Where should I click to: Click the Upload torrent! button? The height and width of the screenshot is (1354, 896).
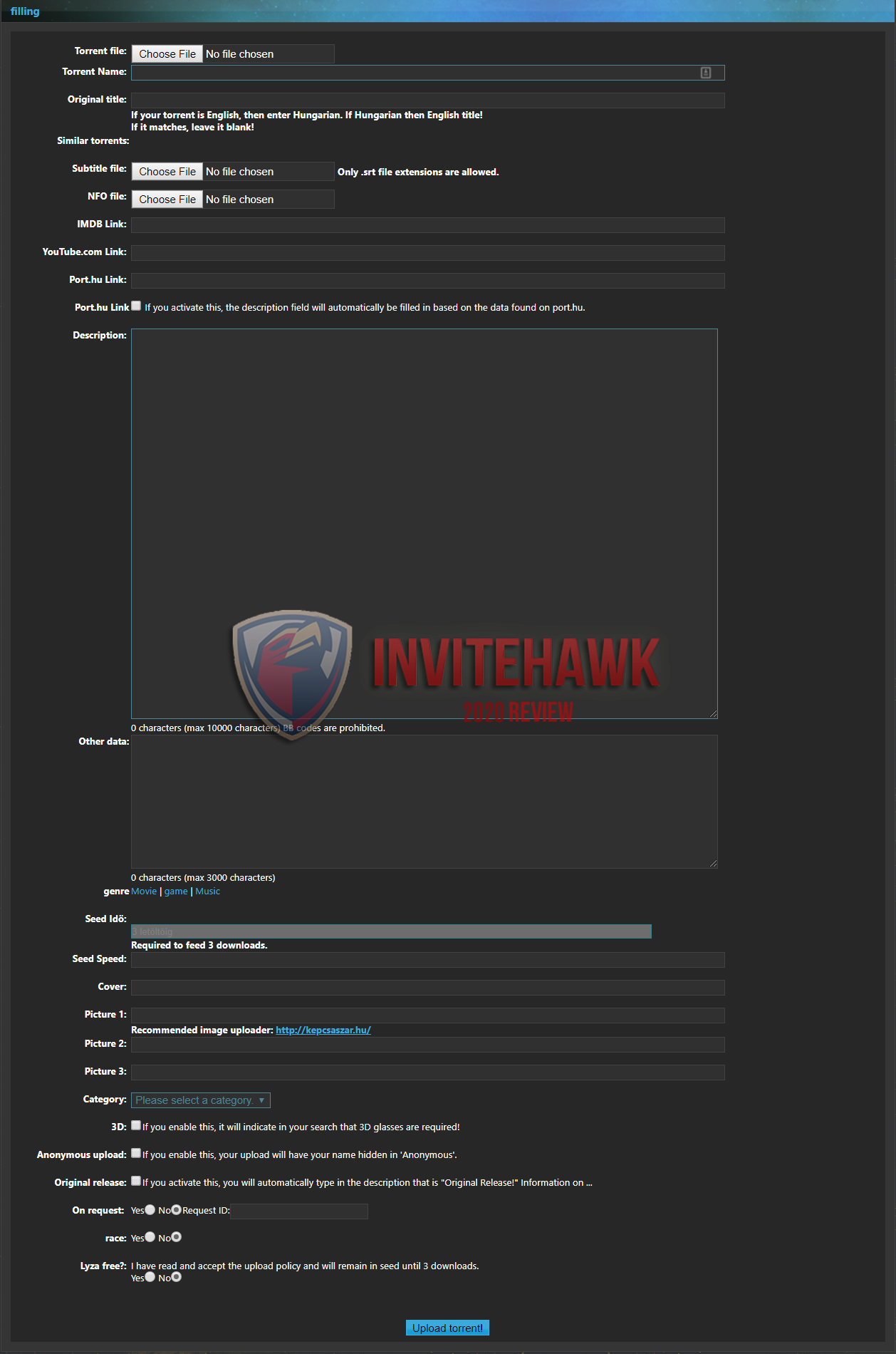pos(447,1328)
